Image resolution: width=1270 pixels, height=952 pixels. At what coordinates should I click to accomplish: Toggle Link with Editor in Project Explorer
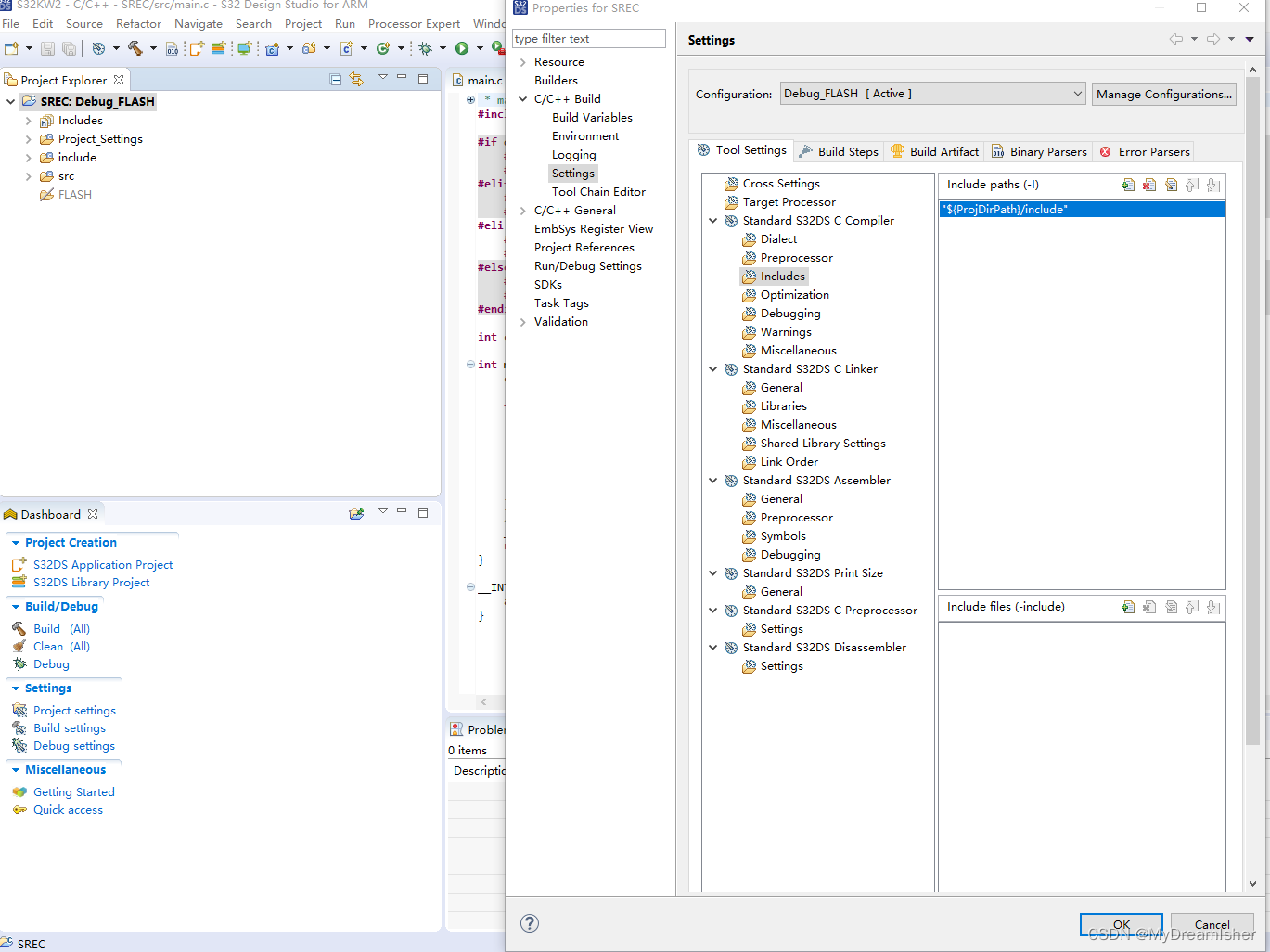(x=356, y=80)
